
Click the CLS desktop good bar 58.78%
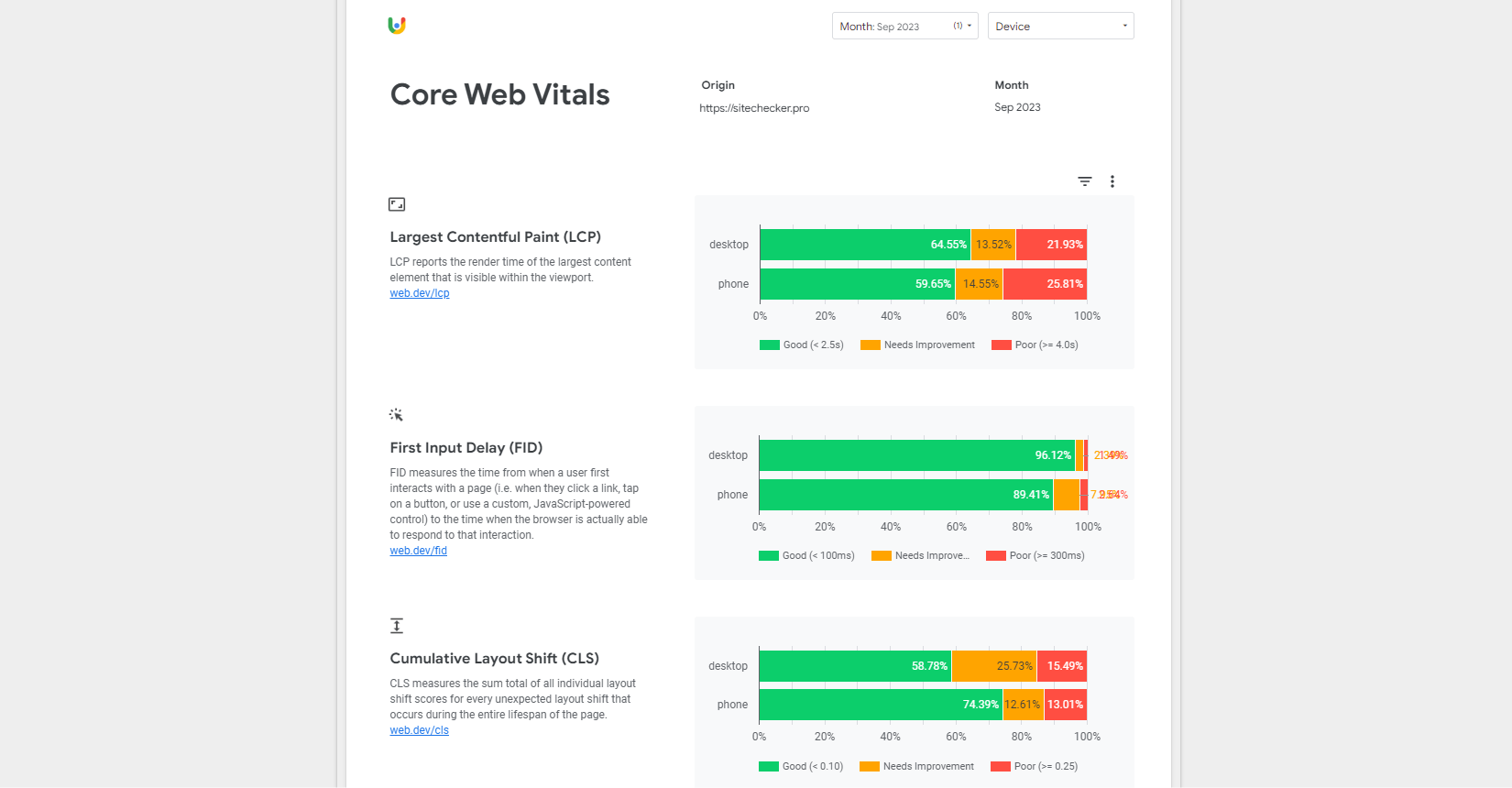pyautogui.click(x=855, y=666)
